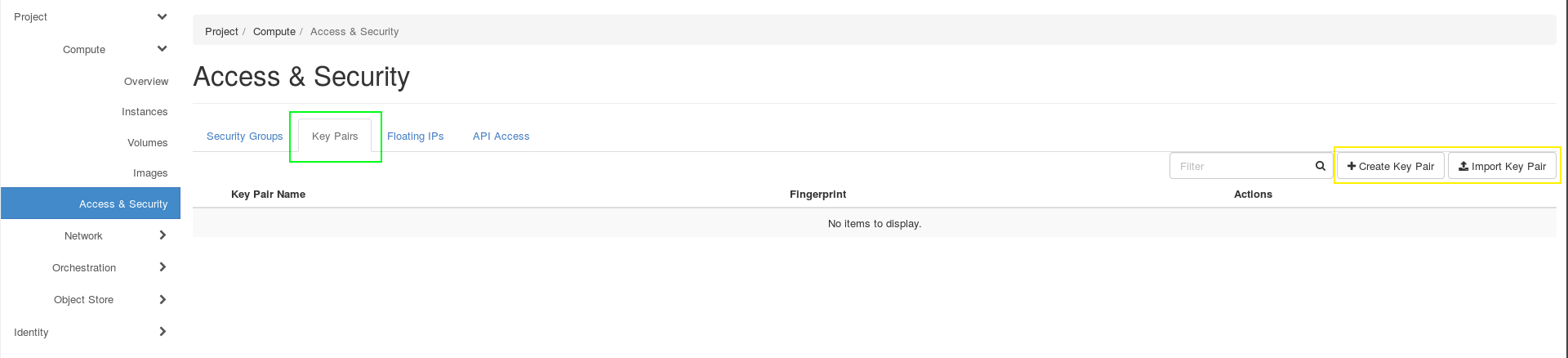Screen dimensions: 1568x358
Task: Navigate to Images in the sidebar
Action: (150, 173)
